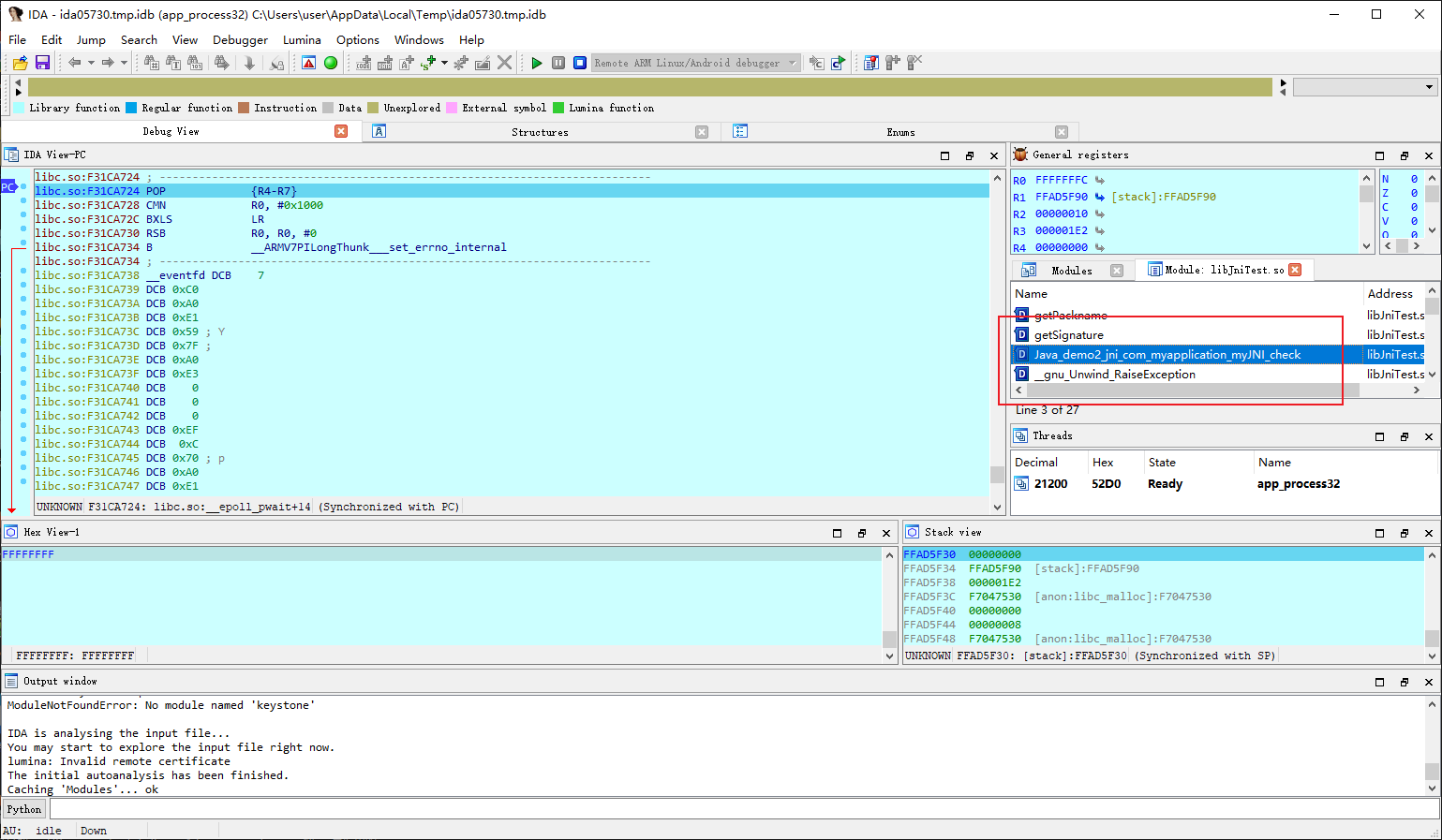Click the navigation band overview bar
This screenshot has height=840, width=1442.
[x=651, y=87]
